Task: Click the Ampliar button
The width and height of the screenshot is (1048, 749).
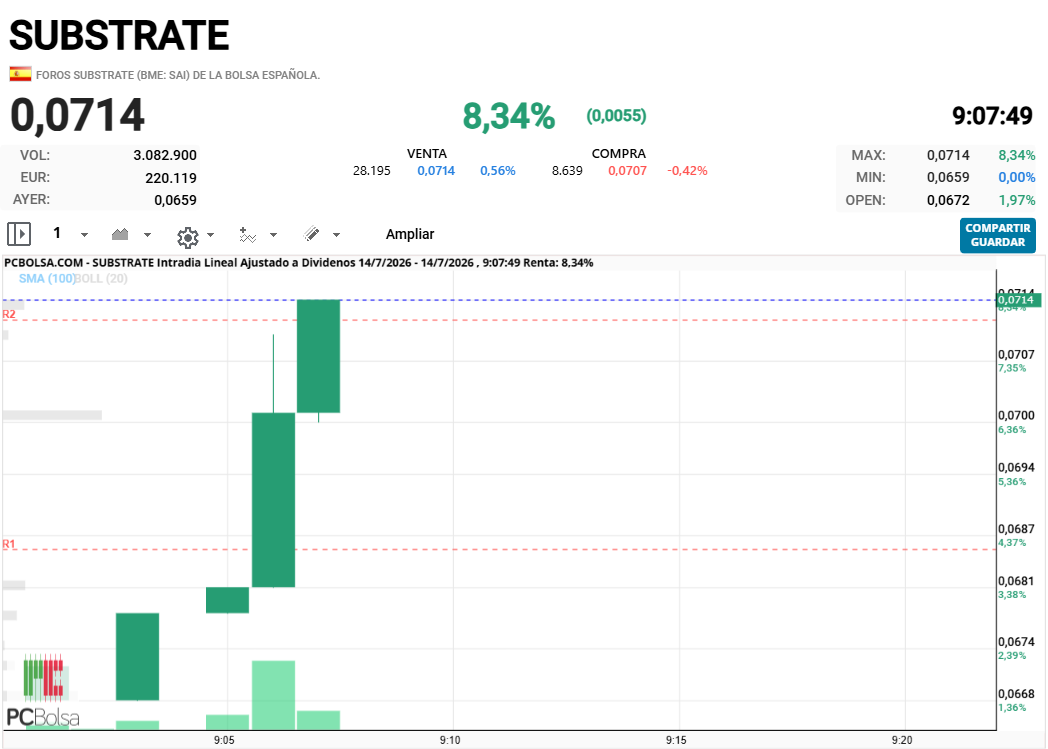Action: (x=410, y=234)
